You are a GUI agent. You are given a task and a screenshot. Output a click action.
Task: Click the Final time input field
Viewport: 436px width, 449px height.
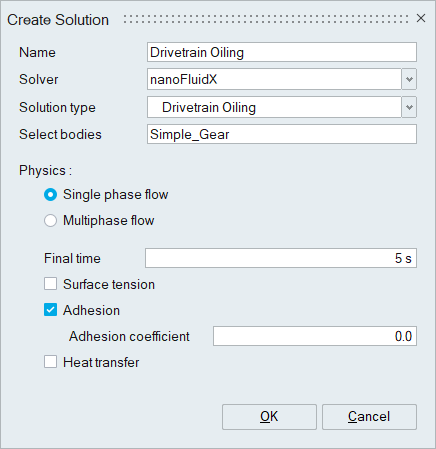pyautogui.click(x=281, y=258)
